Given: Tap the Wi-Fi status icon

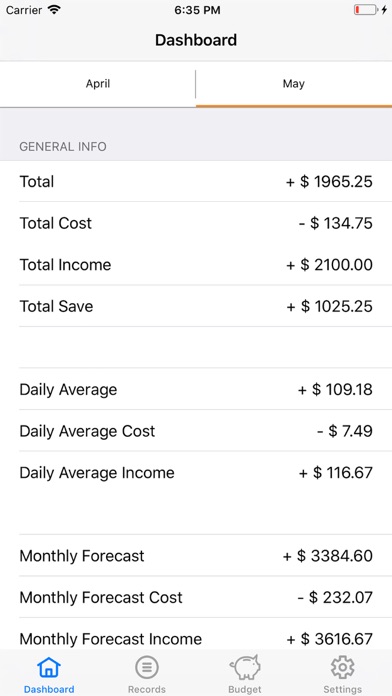Looking at the screenshot, I should click(55, 10).
